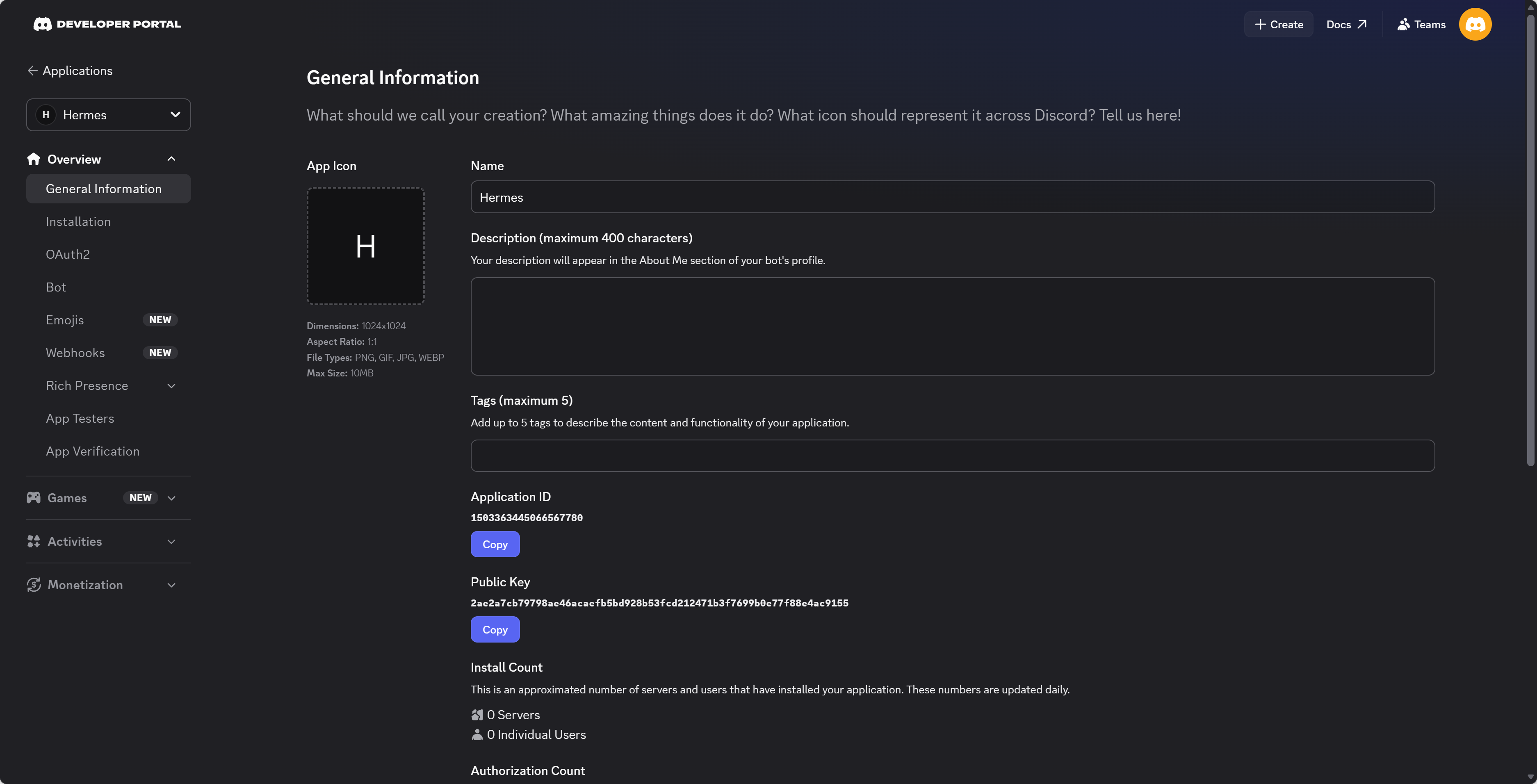Open the Docs link

(x=1346, y=25)
